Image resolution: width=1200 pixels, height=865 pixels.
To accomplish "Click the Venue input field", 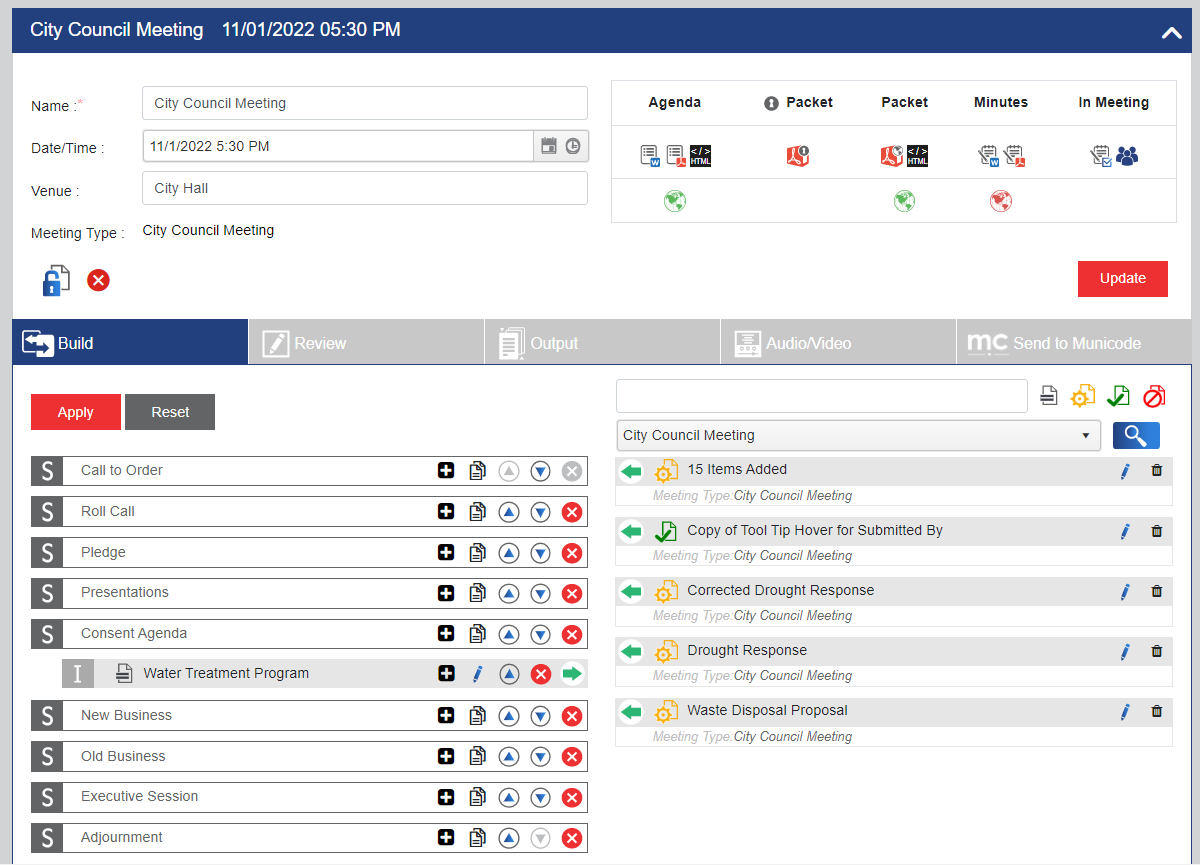I will point(365,188).
